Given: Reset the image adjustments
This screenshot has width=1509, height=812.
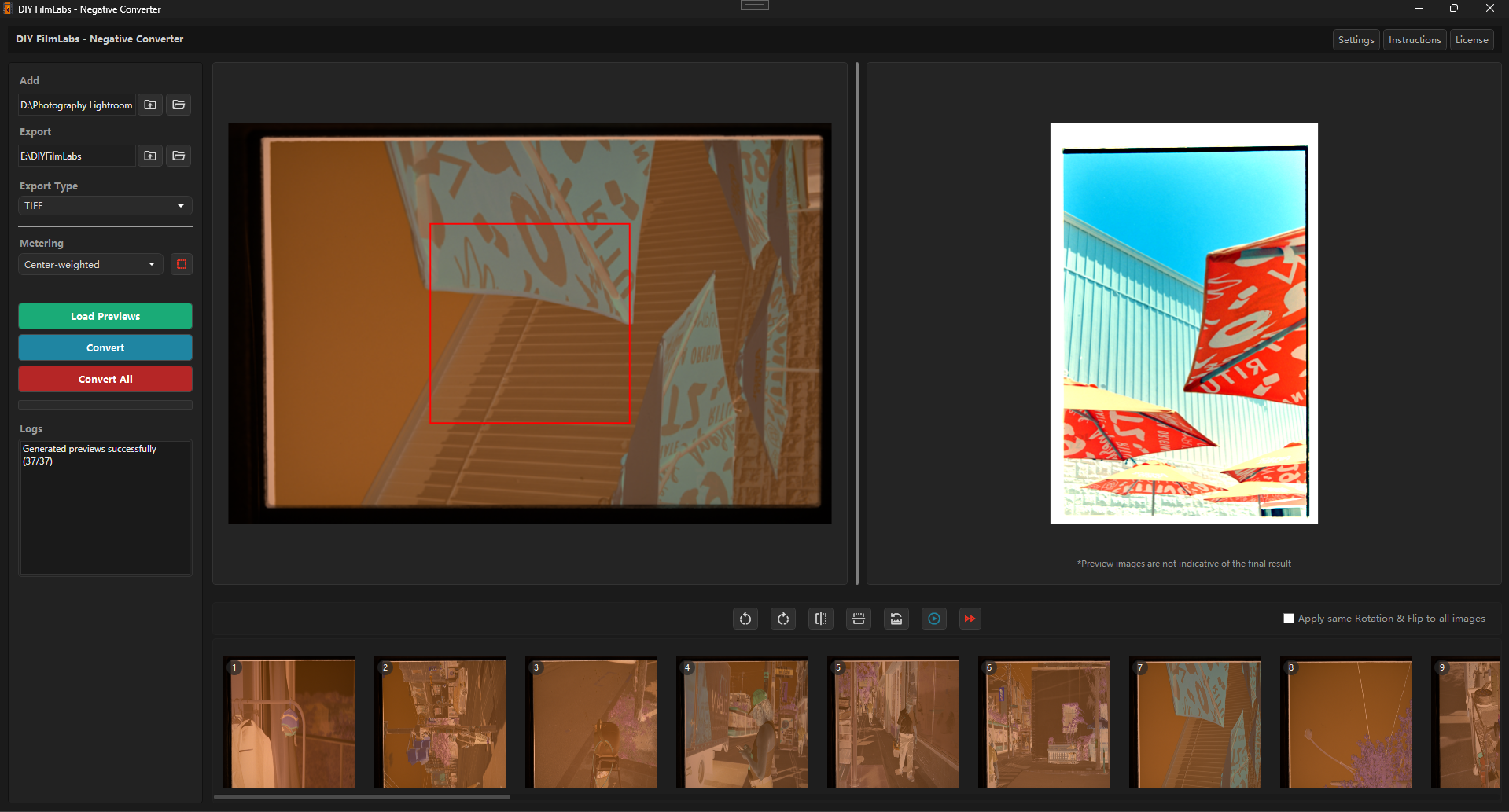Looking at the screenshot, I should [x=896, y=619].
